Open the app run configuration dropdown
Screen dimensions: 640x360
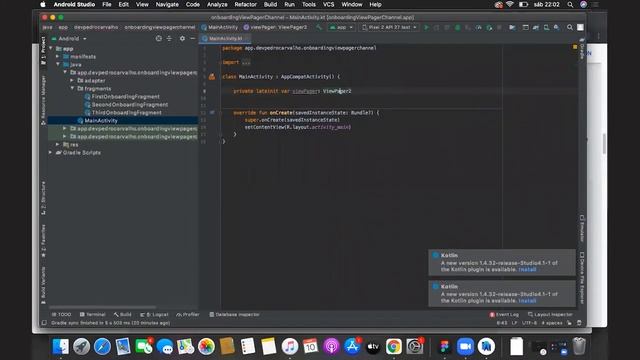click(341, 27)
